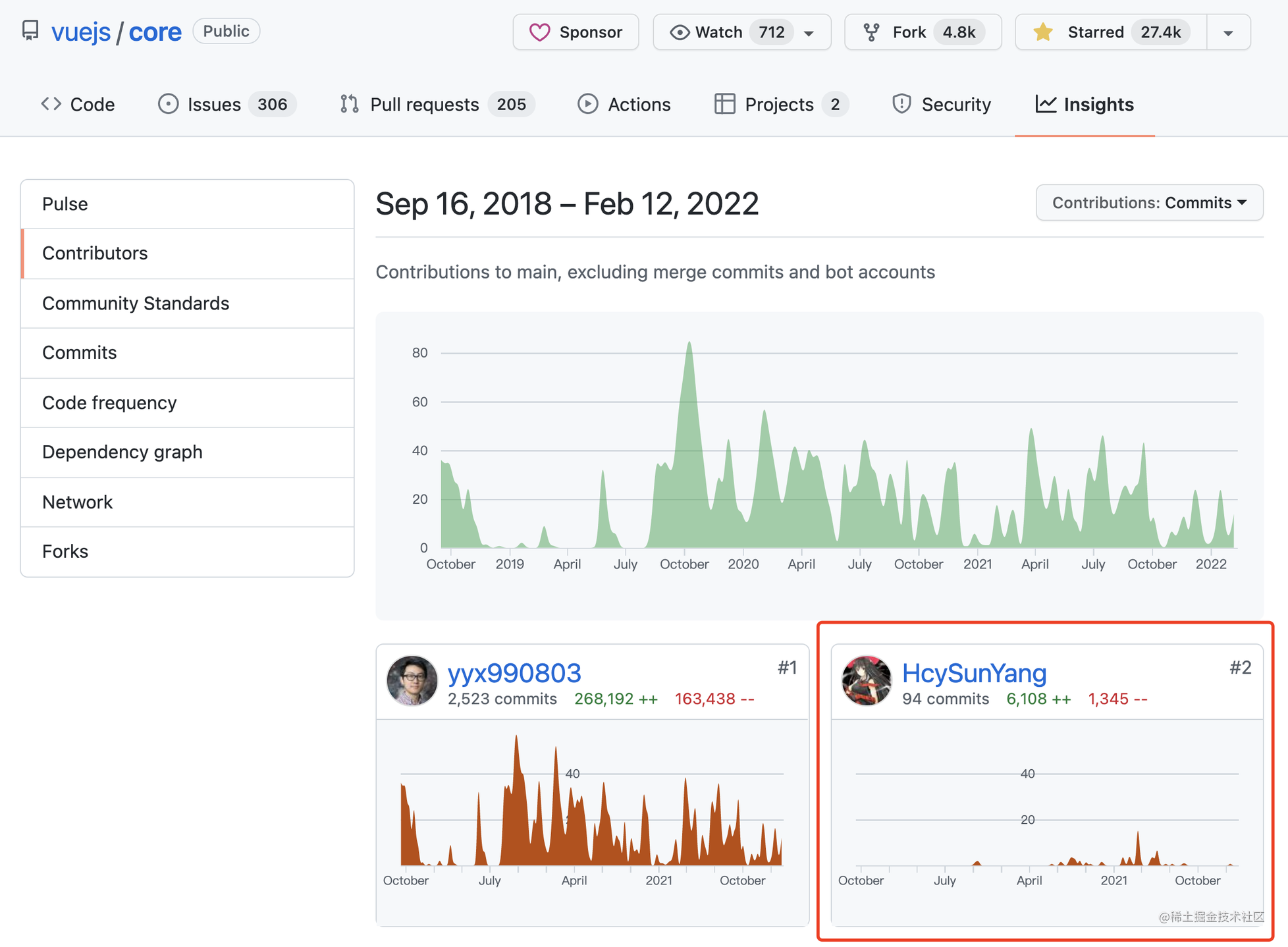The width and height of the screenshot is (1288, 947).
Task: Switch to the Projects tab
Action: pos(782,104)
